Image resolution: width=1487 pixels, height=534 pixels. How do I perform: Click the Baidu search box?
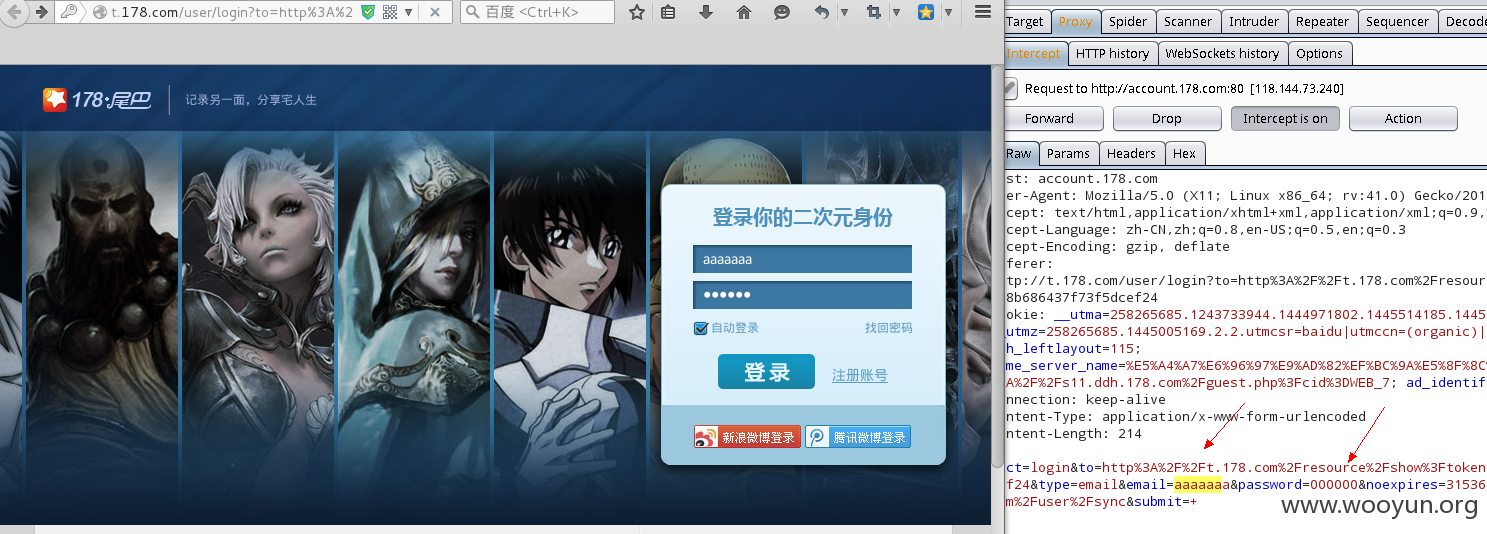pos(537,12)
